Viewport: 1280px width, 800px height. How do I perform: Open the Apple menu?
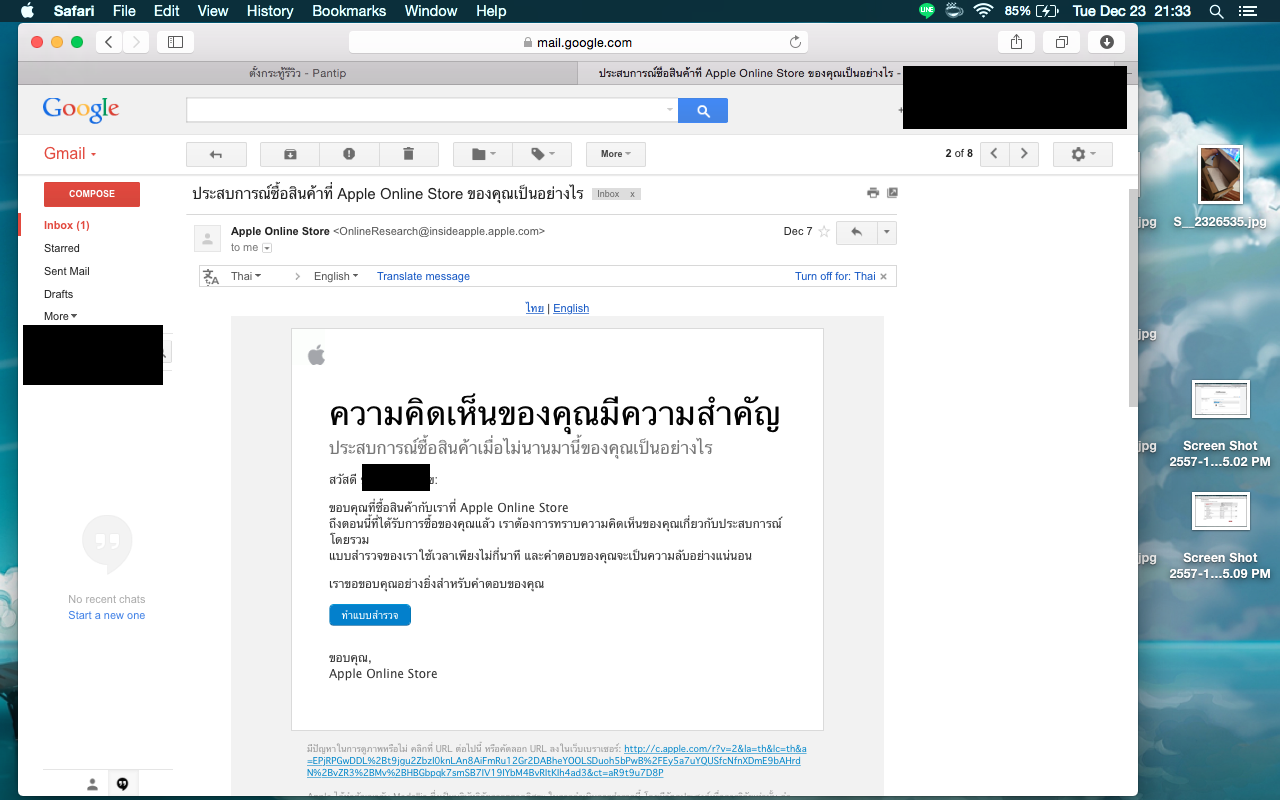(x=27, y=11)
